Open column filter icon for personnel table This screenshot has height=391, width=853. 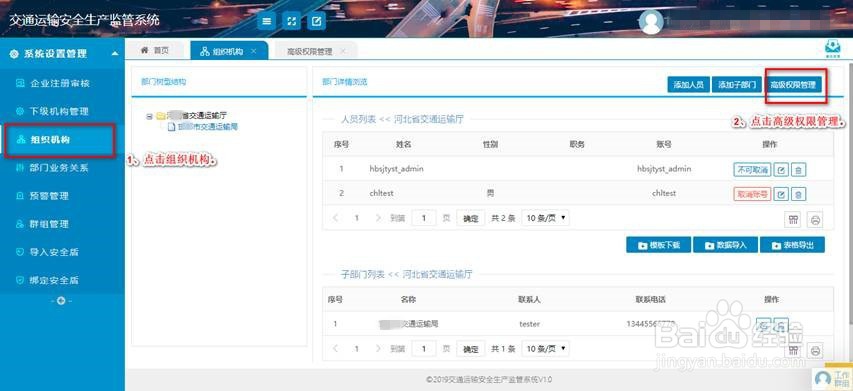[x=793, y=220]
